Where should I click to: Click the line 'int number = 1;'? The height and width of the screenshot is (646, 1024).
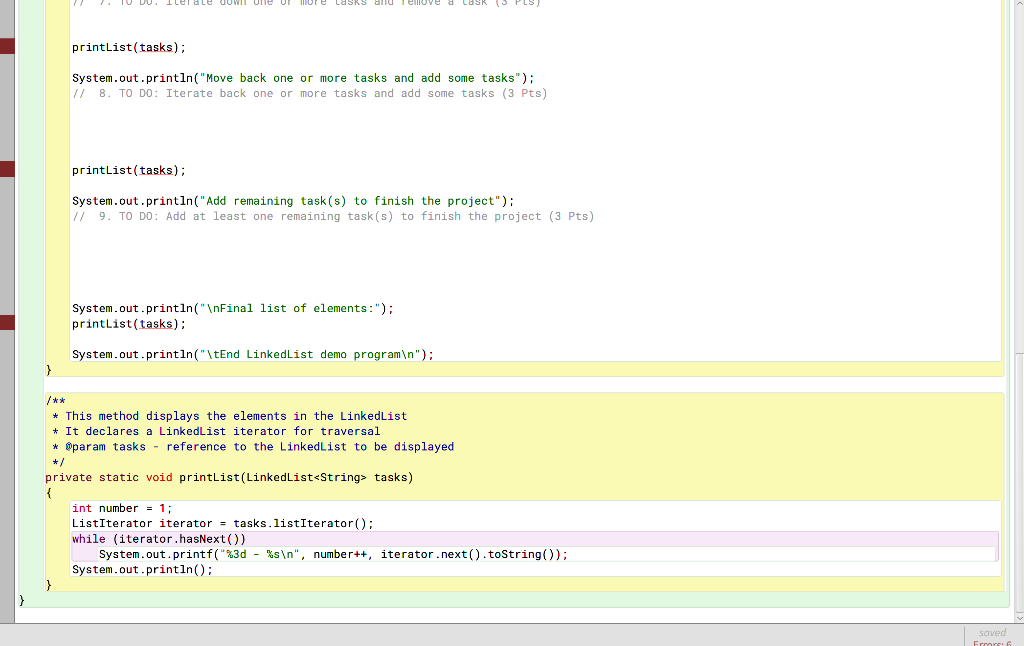(122, 508)
